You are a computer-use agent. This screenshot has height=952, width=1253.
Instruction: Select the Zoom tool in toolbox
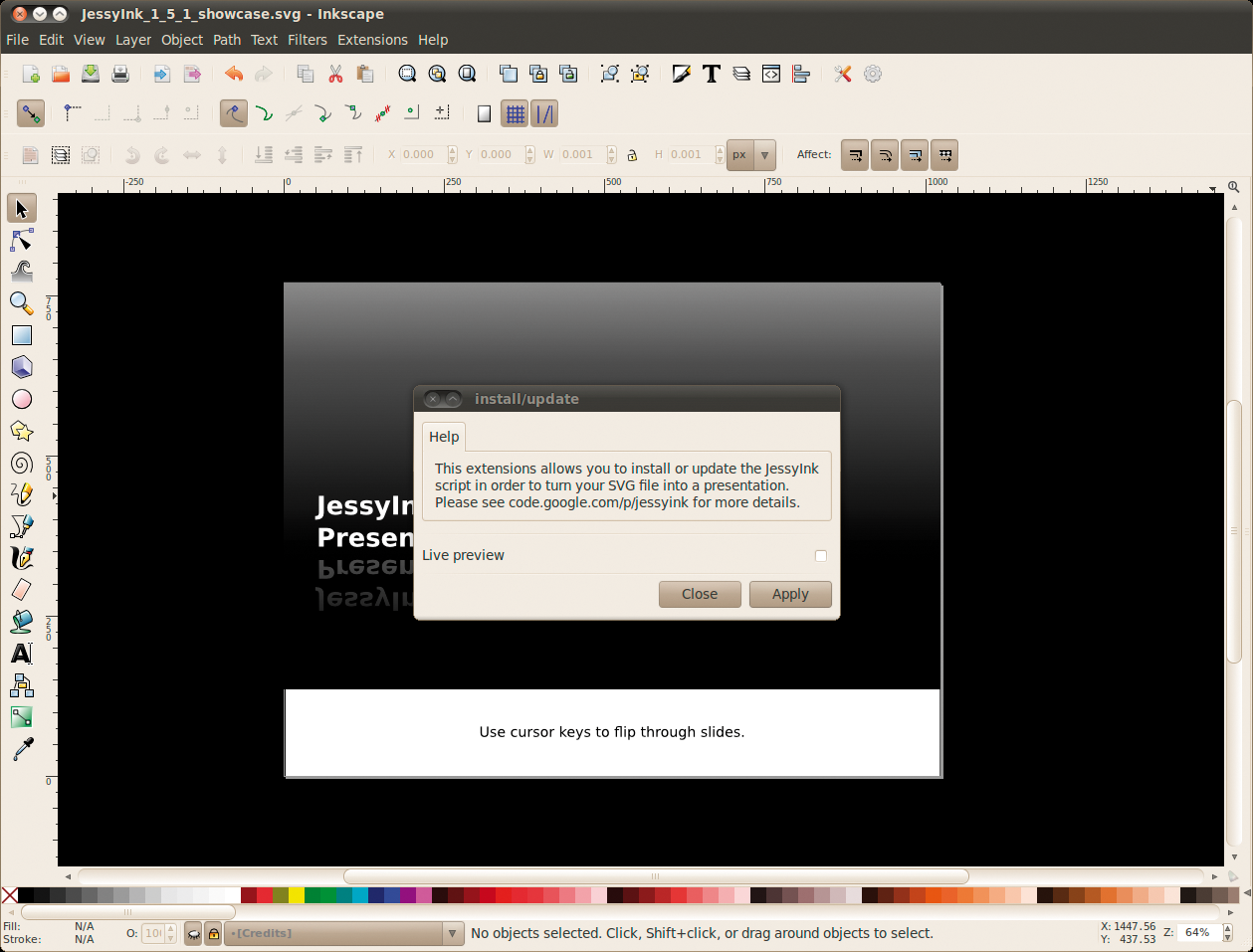pyautogui.click(x=22, y=303)
